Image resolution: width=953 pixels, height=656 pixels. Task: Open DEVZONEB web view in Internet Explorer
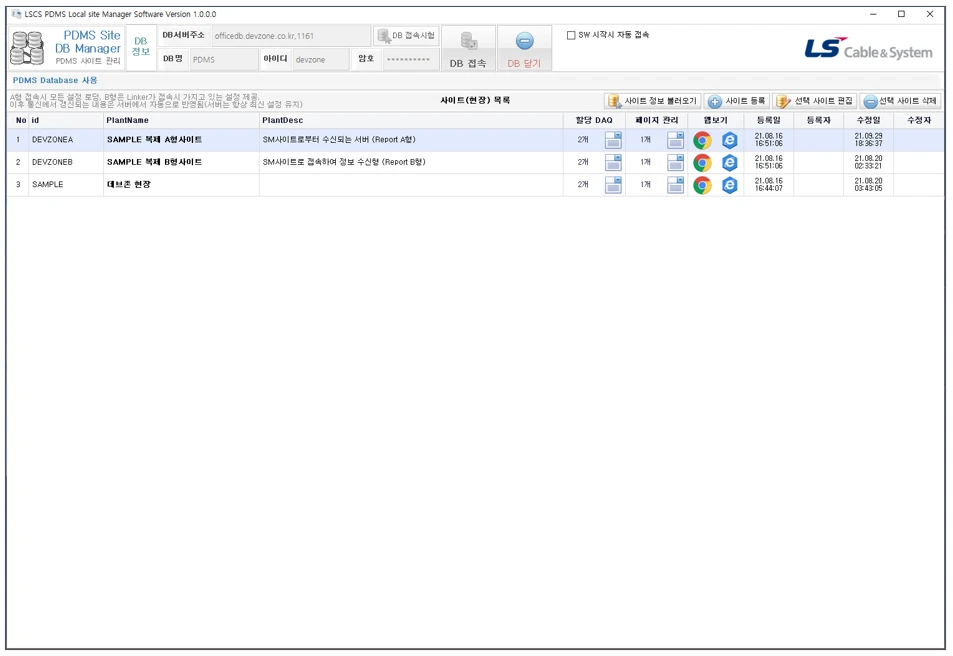(729, 163)
